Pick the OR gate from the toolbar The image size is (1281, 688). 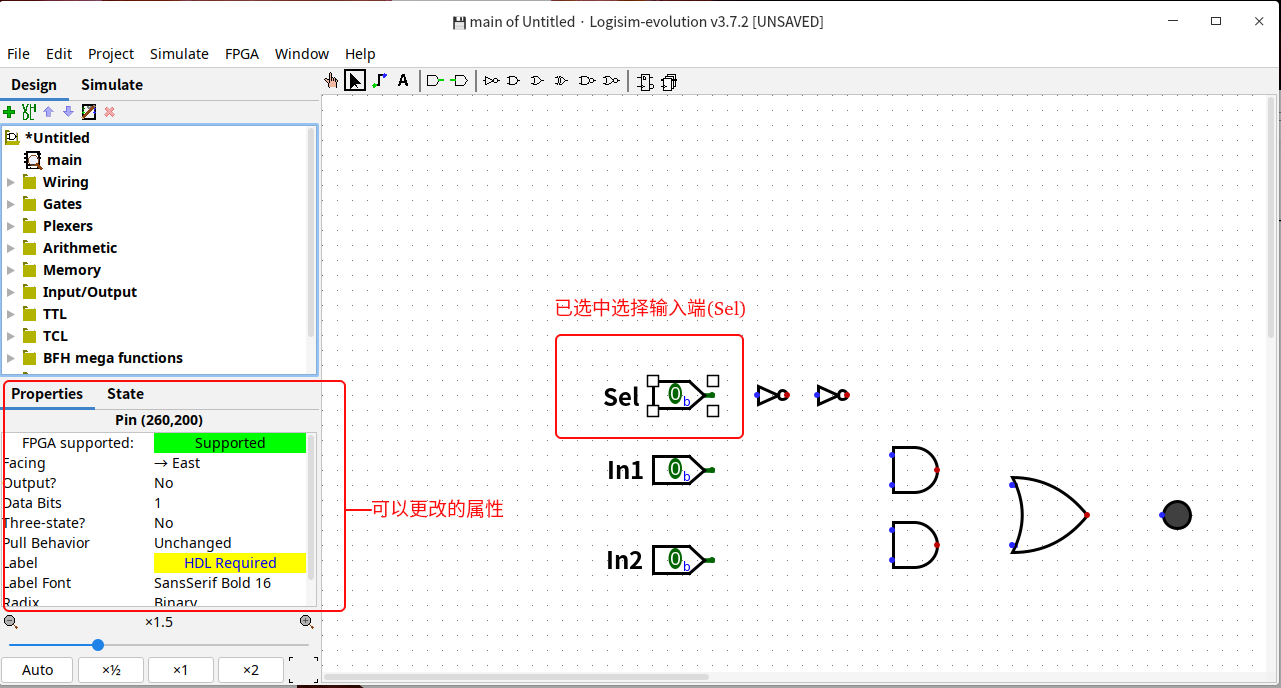537,80
